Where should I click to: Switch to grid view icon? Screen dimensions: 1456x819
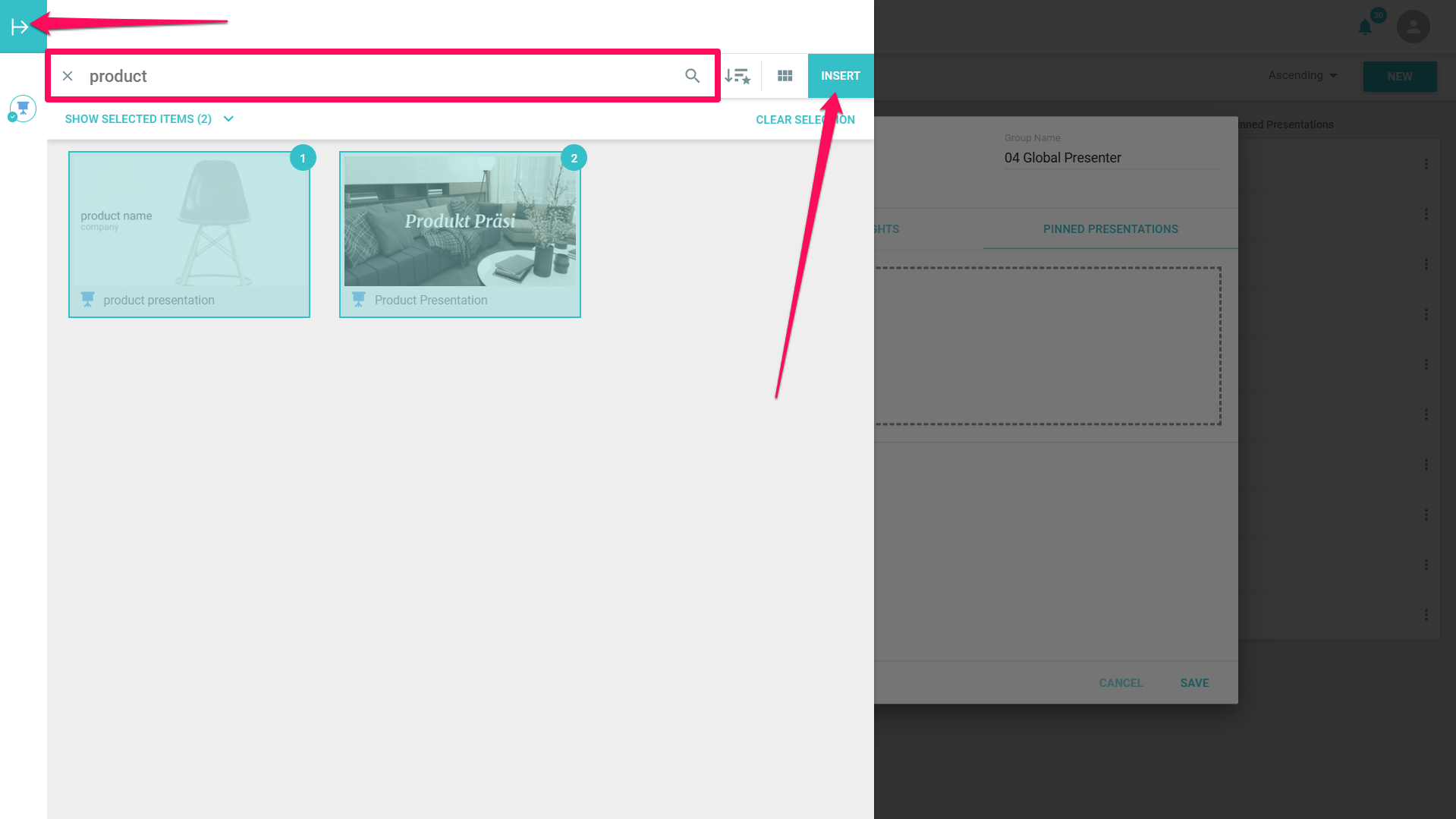point(785,76)
